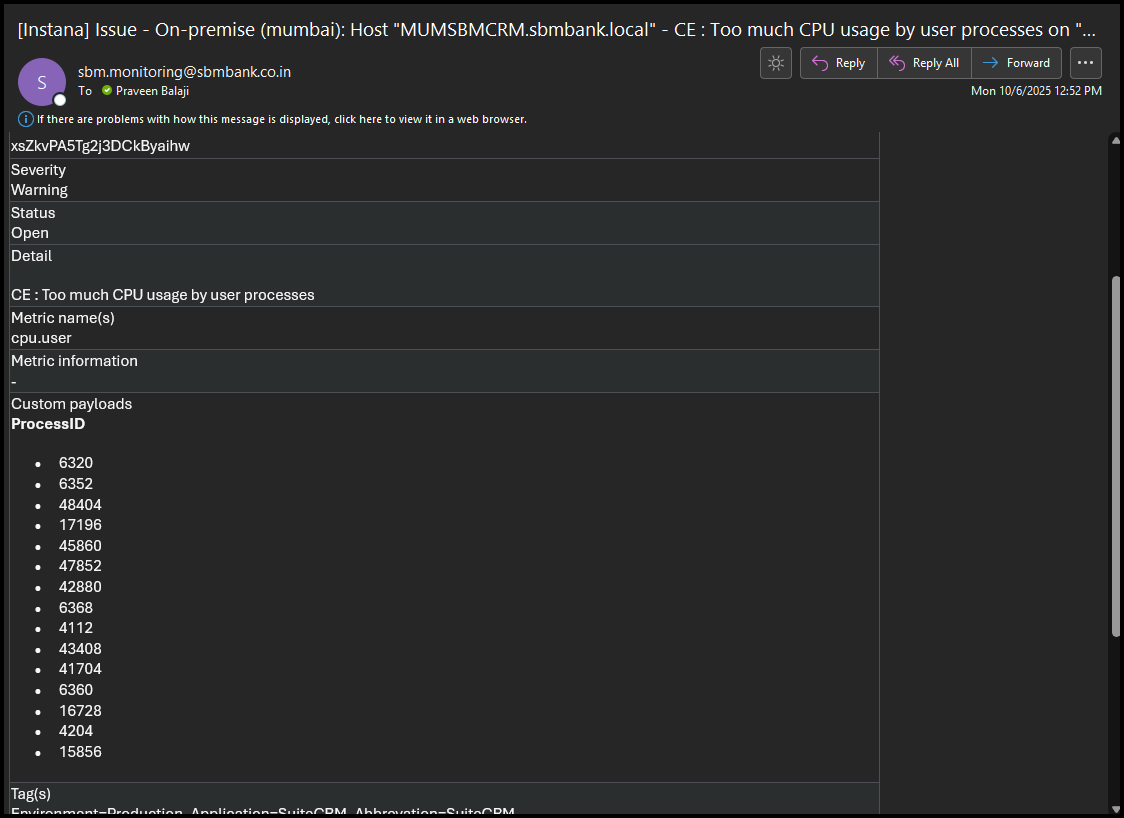
Task: Open recipient Praveen Balaji's contact card
Action: [x=152, y=91]
